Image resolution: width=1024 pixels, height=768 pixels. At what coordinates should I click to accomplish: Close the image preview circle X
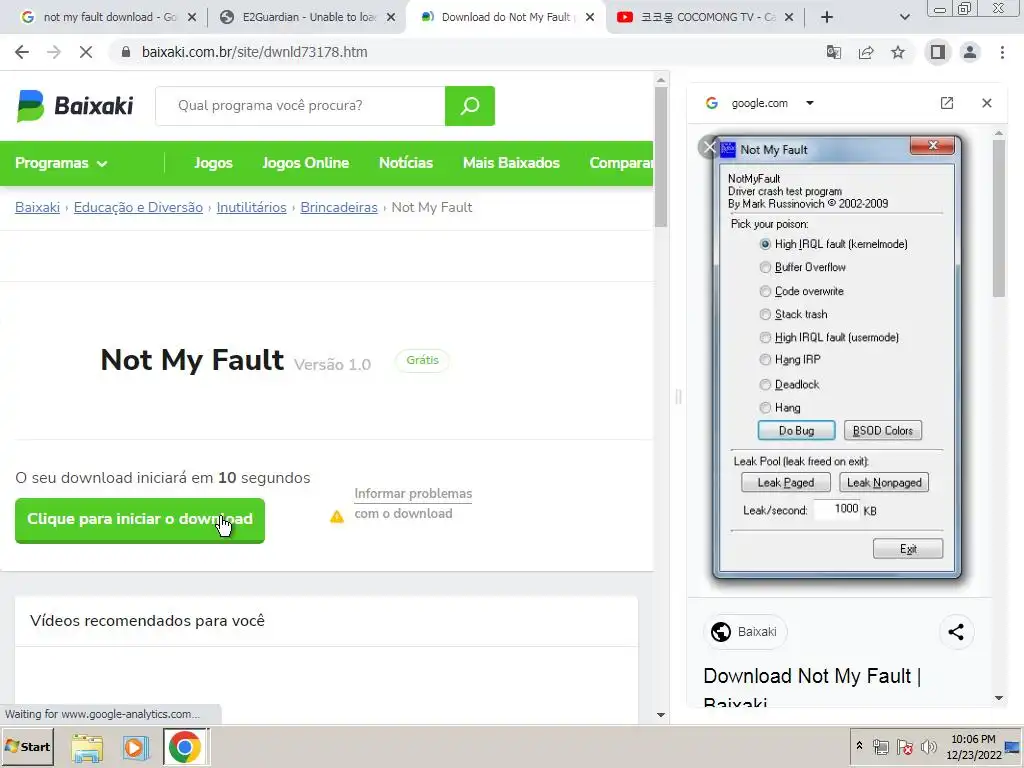(x=709, y=147)
